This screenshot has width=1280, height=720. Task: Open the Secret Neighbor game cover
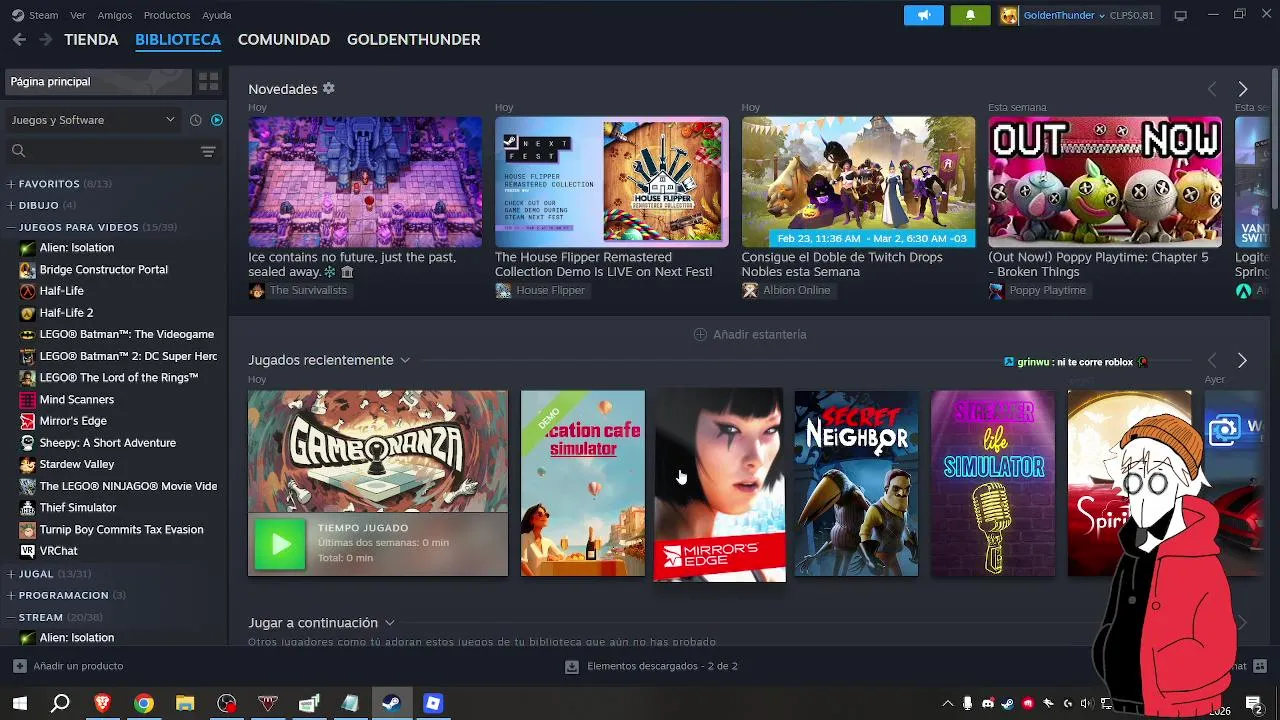point(856,483)
